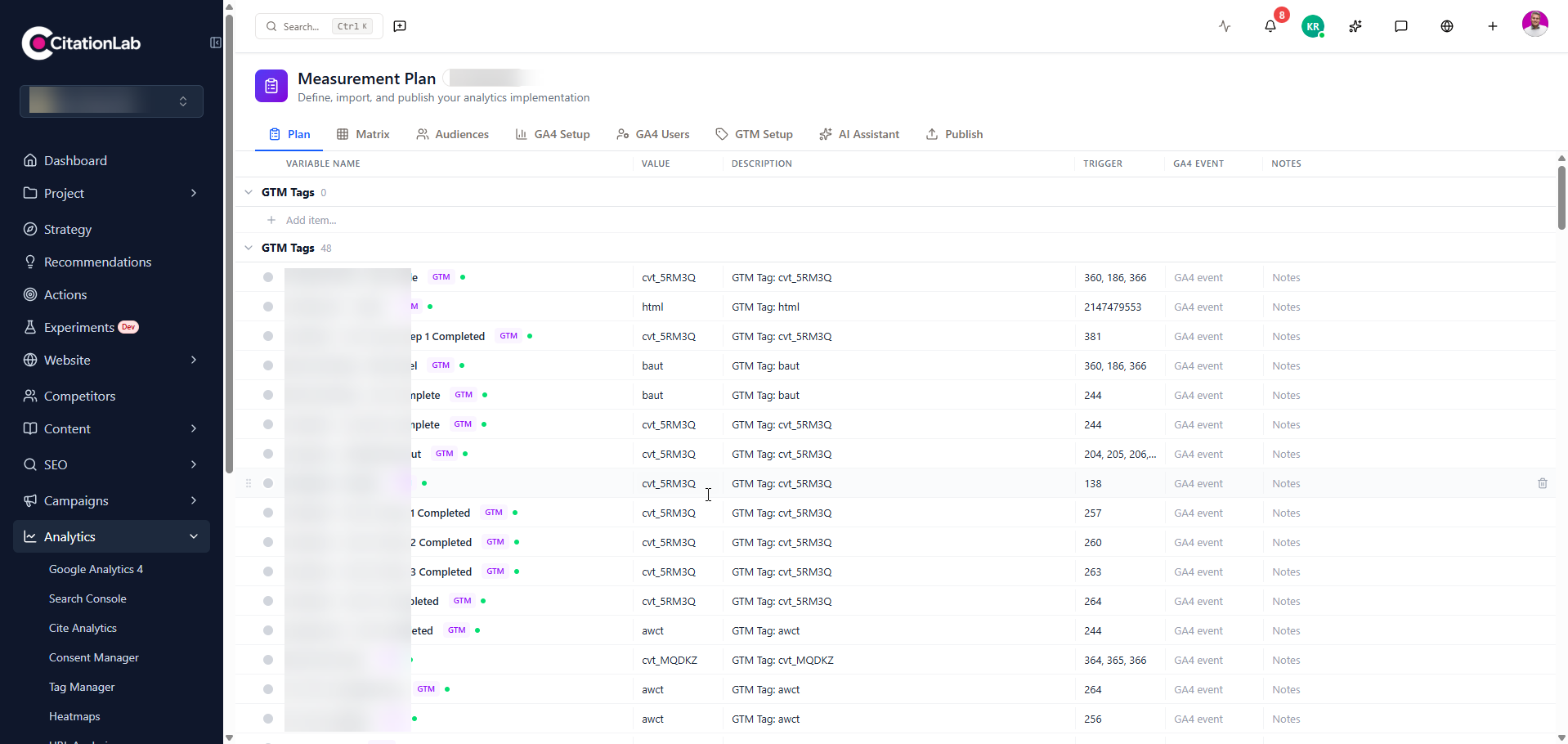Open the GA4 Users tab
The height and width of the screenshot is (744, 1568).
tap(653, 134)
